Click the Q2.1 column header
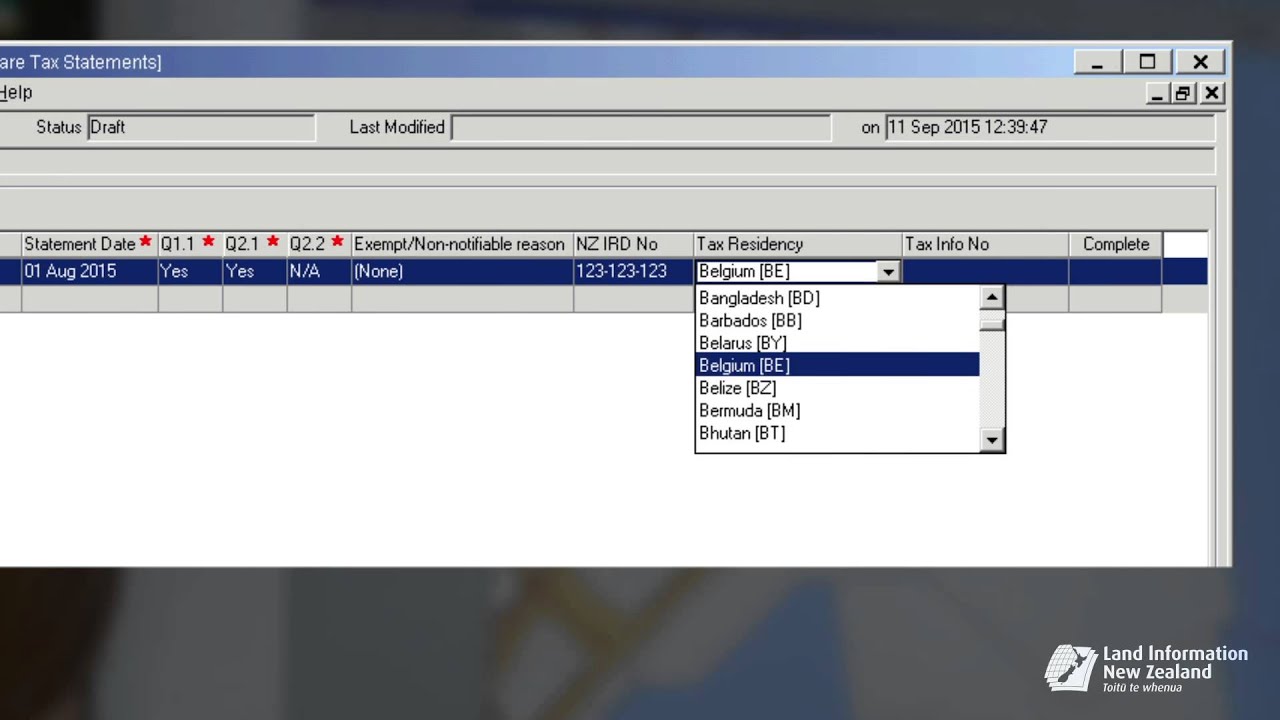1280x720 pixels. [x=254, y=244]
